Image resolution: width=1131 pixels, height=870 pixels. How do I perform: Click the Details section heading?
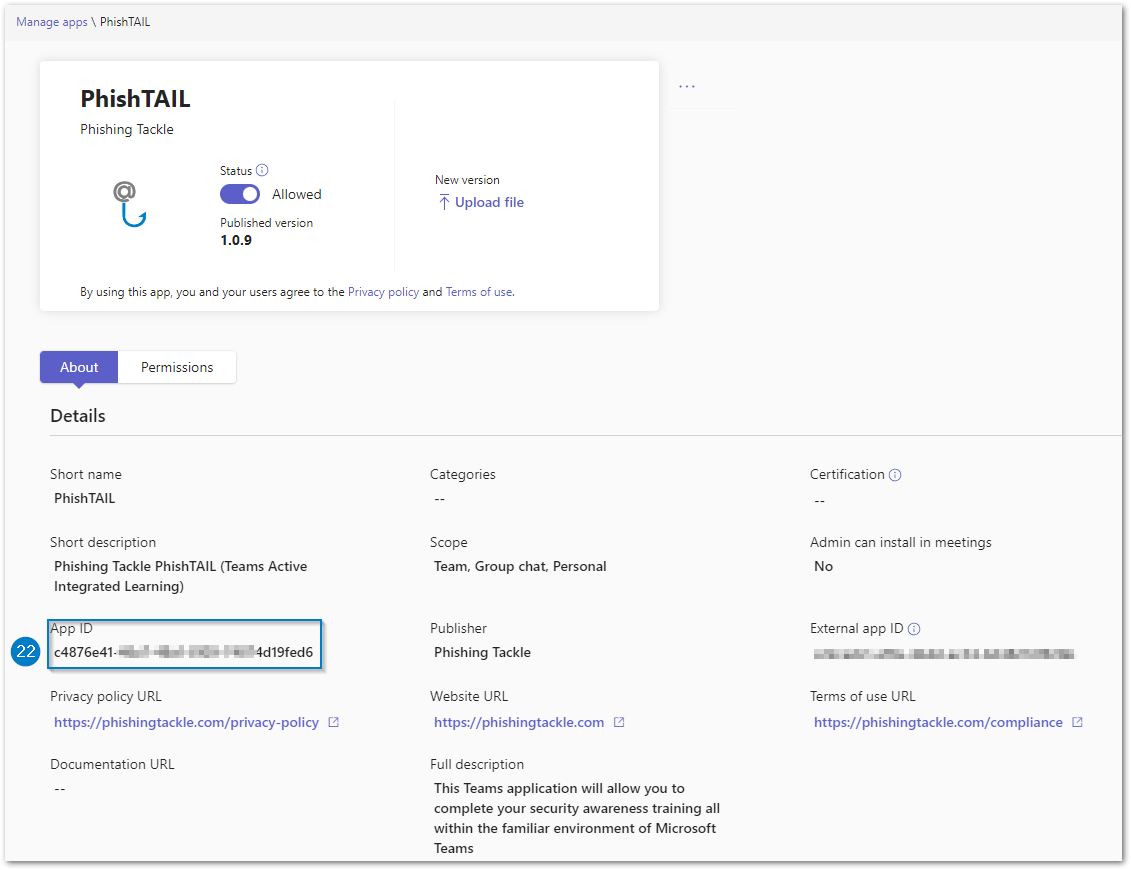coord(78,416)
